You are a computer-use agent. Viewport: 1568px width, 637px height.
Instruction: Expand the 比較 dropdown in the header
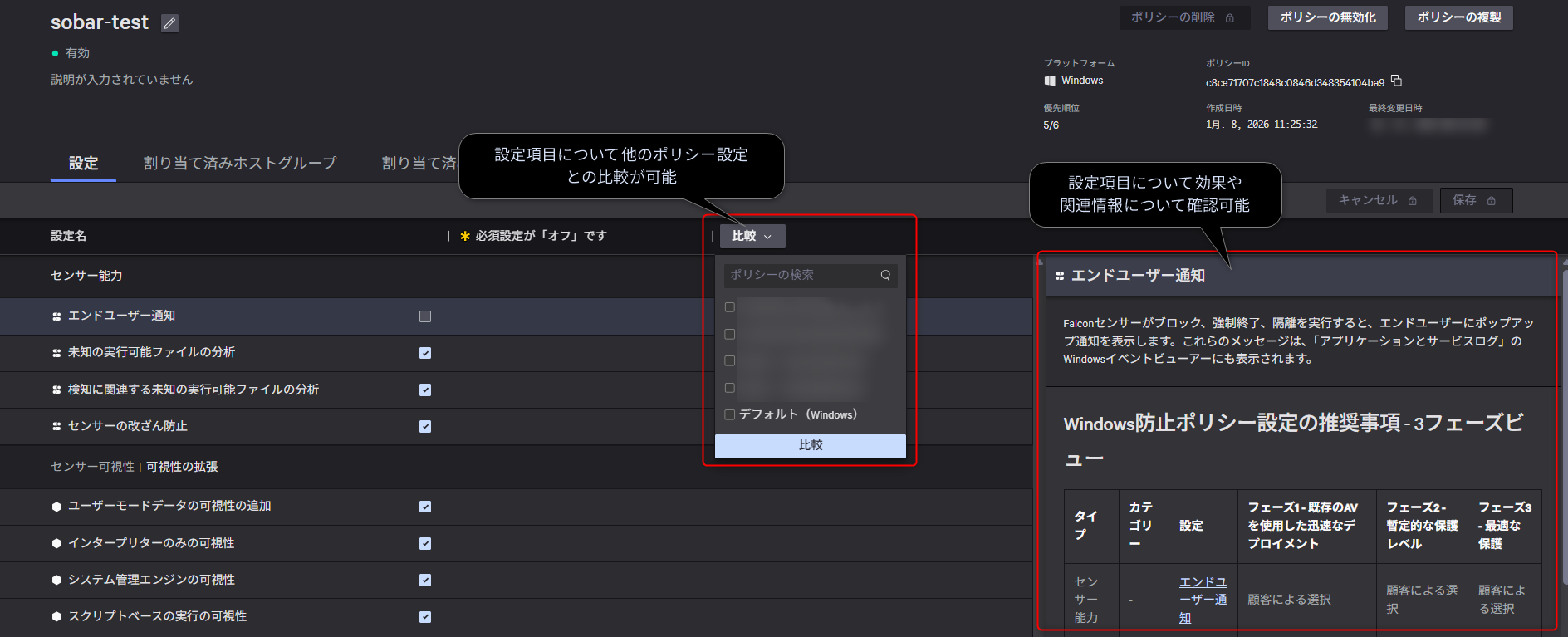752,236
